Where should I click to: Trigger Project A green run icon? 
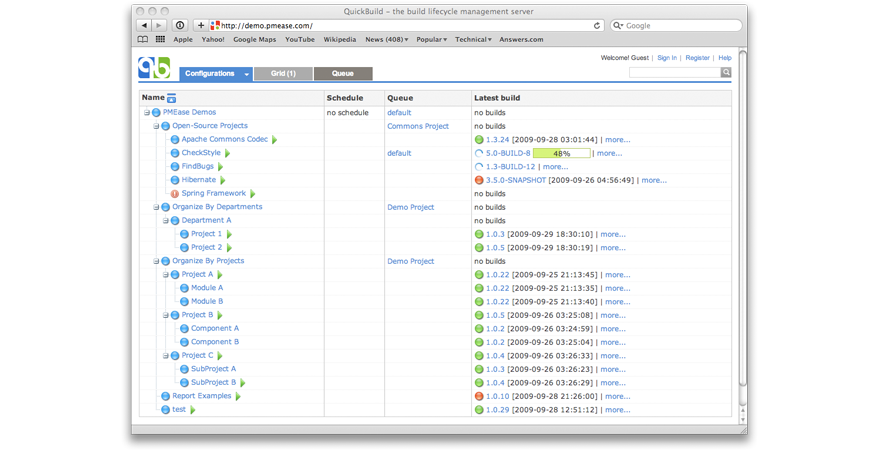(220, 275)
